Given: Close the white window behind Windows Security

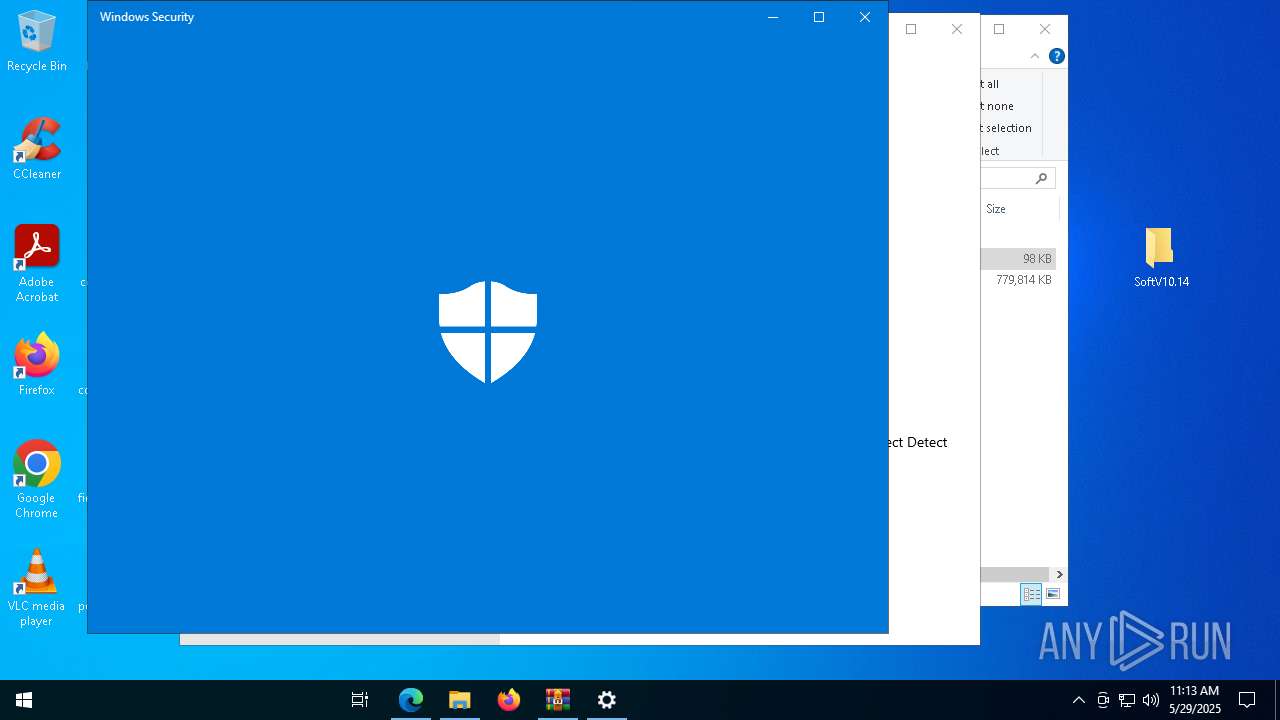Looking at the screenshot, I should coord(957,29).
